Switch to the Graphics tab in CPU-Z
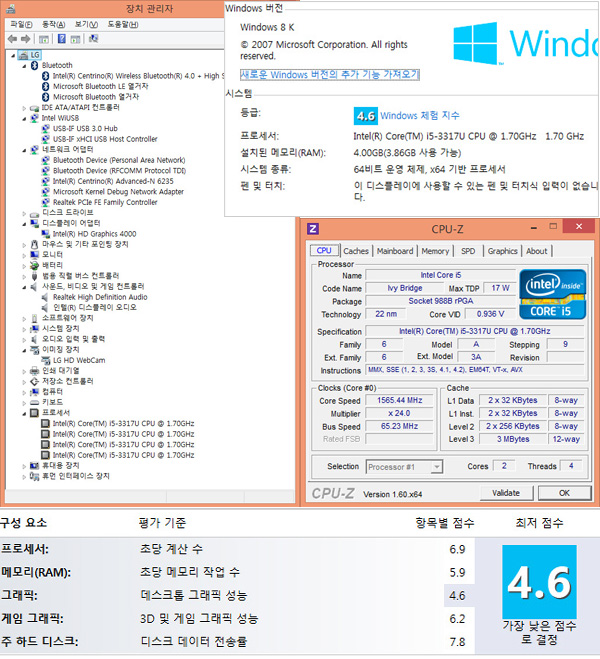This screenshot has height=659, width=600. pos(503,251)
